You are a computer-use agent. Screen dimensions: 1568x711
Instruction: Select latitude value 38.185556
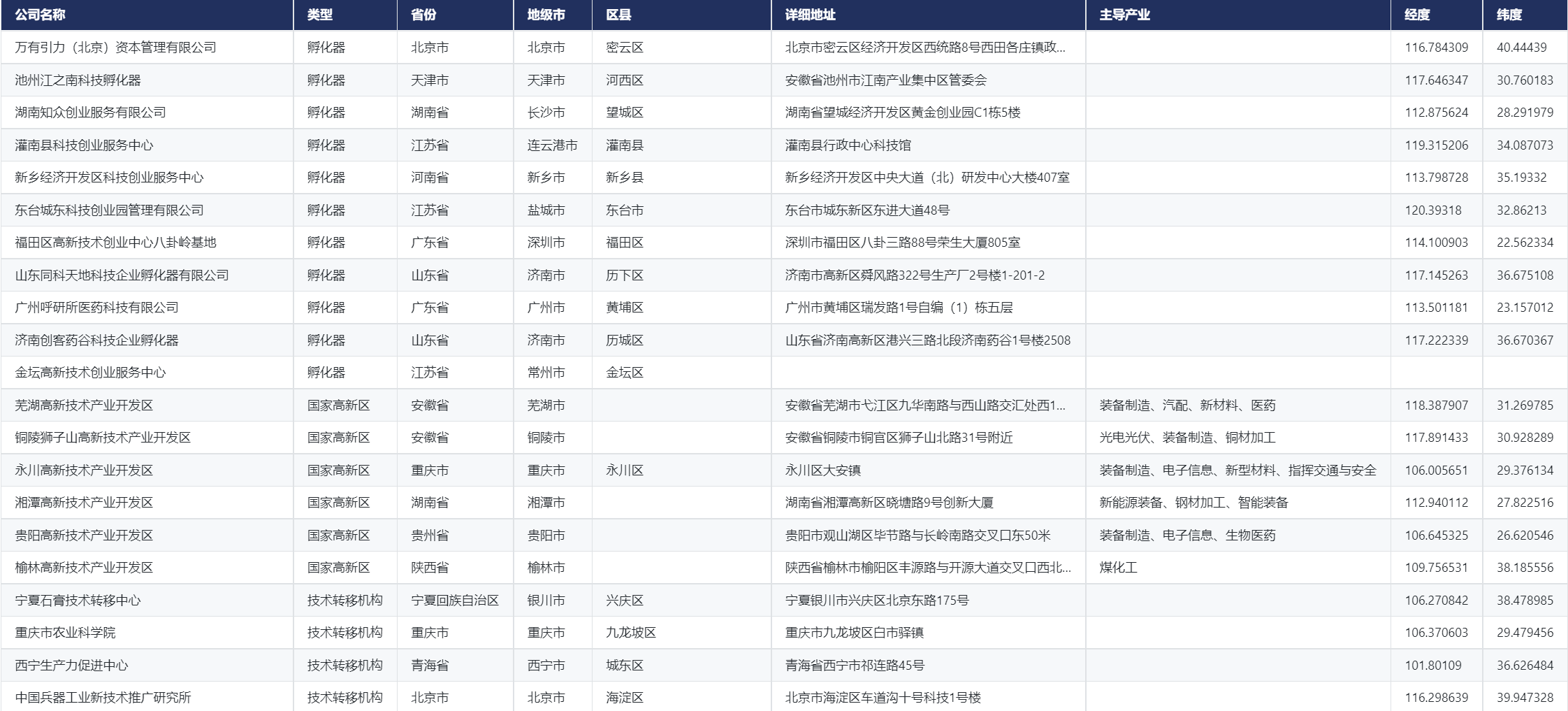[1525, 568]
